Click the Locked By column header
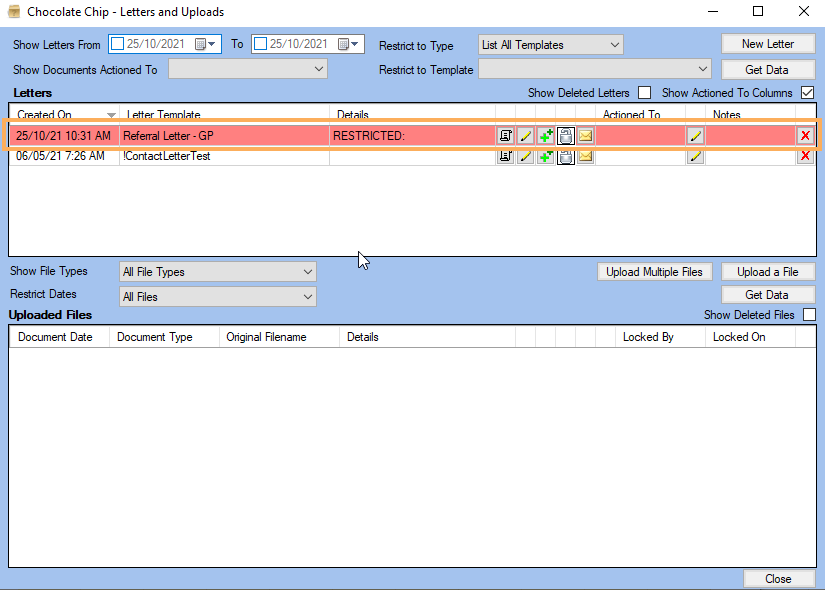825x590 pixels. 660,337
